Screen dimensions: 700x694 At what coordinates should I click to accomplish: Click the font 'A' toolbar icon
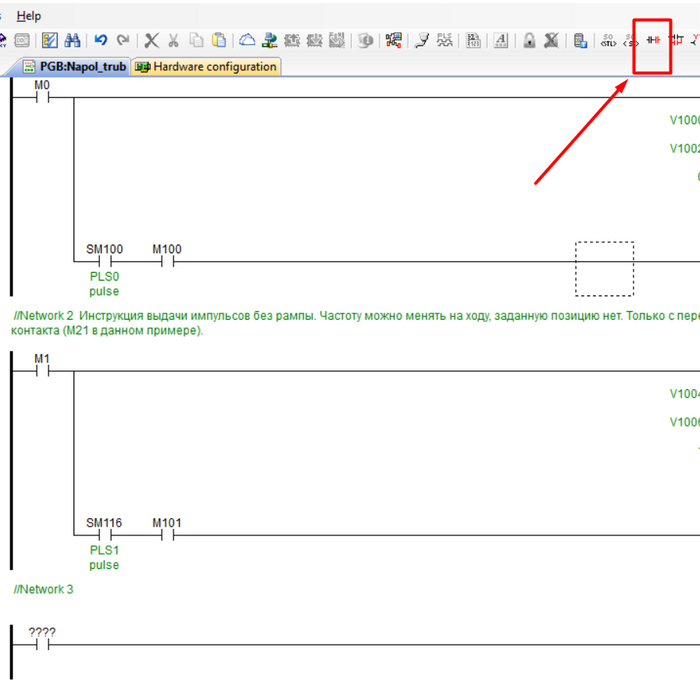(501, 41)
